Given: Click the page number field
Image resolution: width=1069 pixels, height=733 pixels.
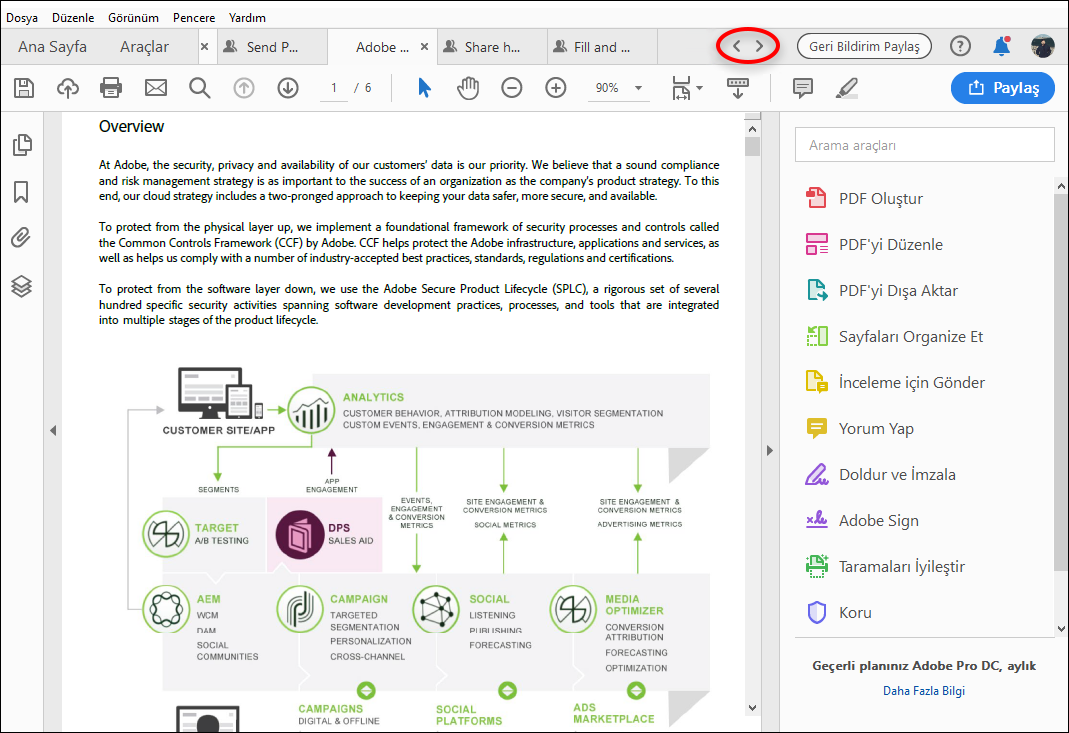Looking at the screenshot, I should tap(334, 88).
